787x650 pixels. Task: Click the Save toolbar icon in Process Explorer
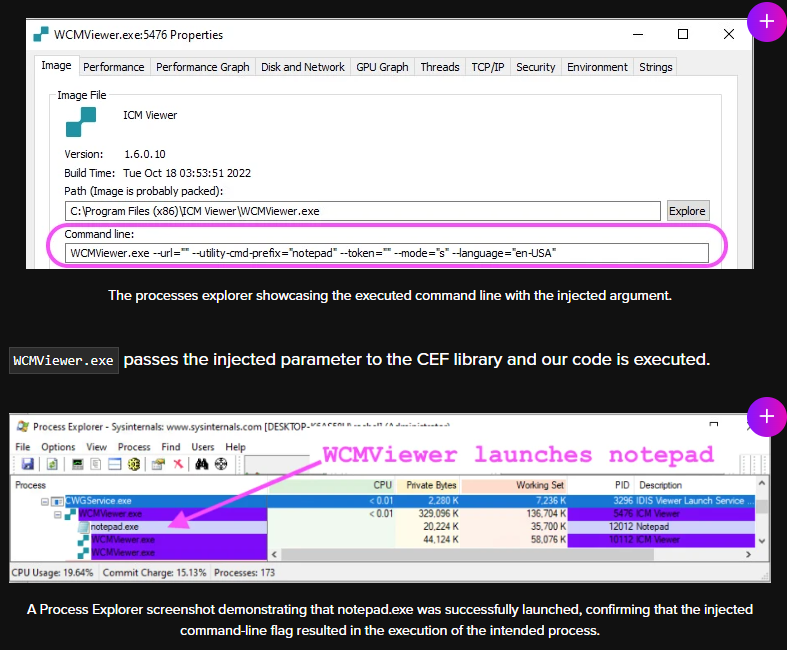[28, 464]
